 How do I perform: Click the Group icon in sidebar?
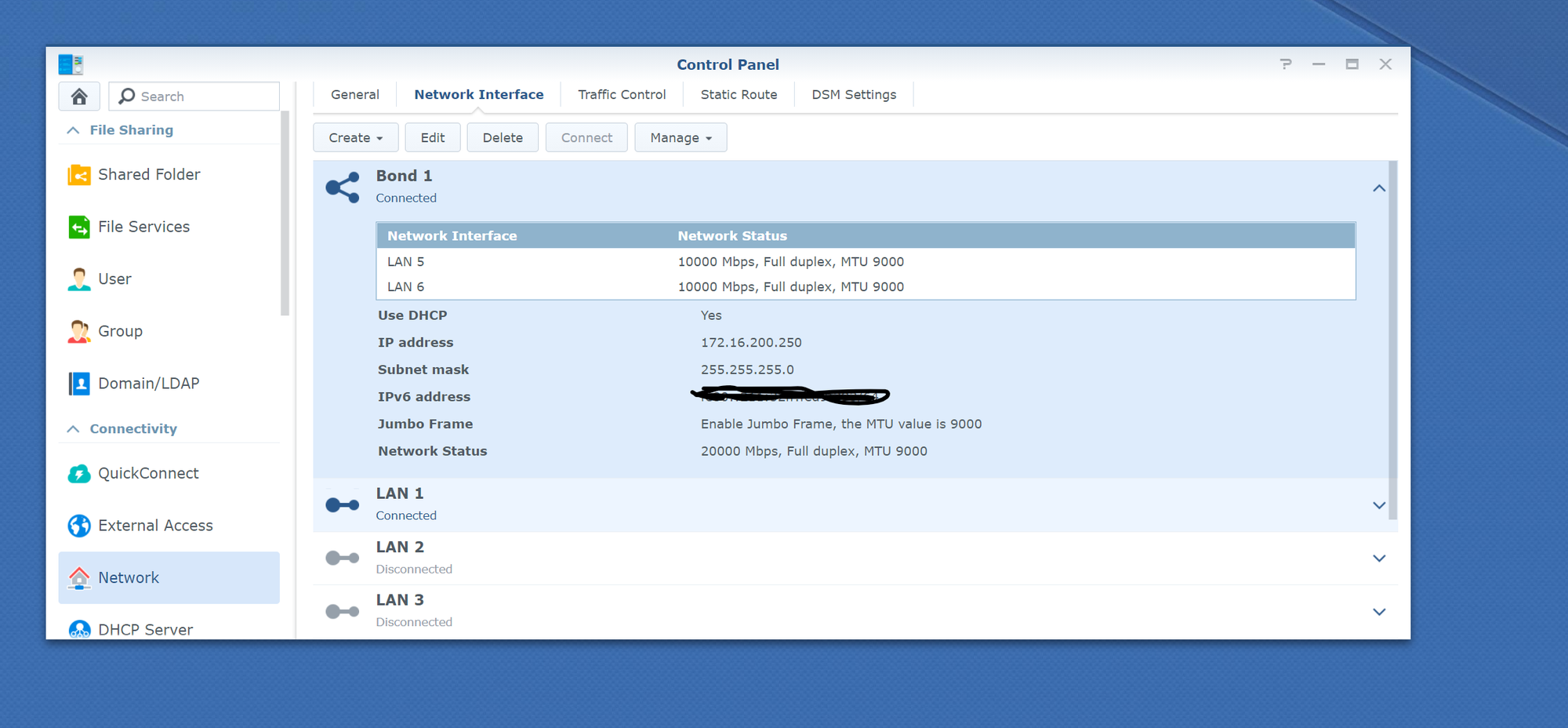click(78, 330)
